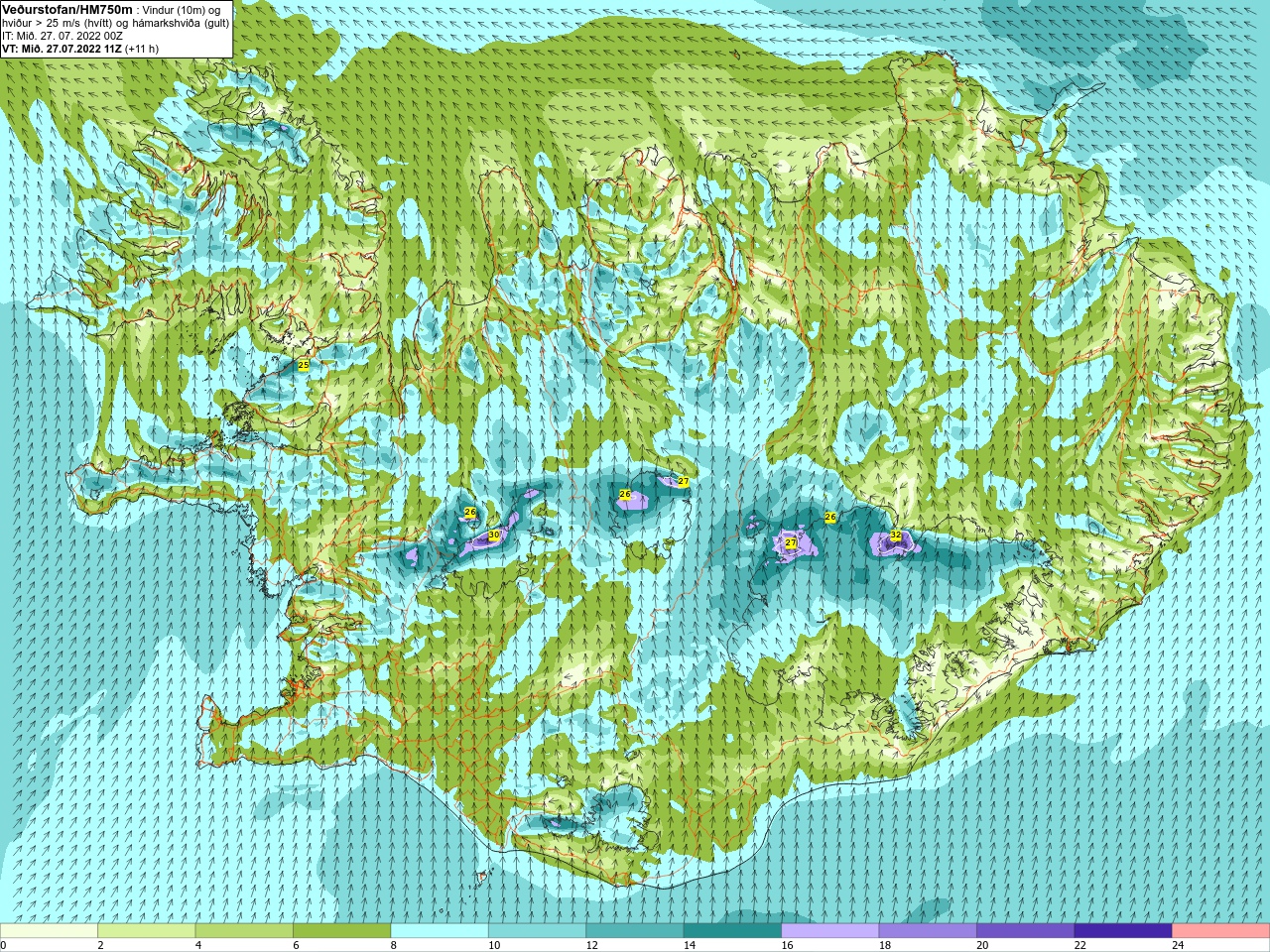Click the legend scale value 20
This screenshot has height=952, width=1270.
981,945
